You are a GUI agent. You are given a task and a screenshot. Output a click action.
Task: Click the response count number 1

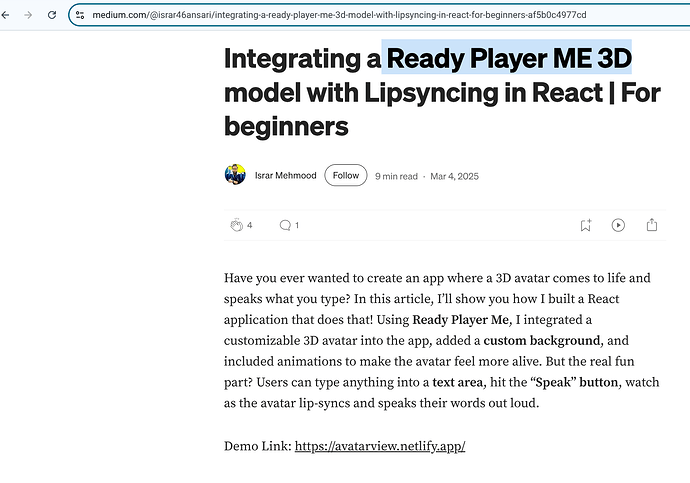[297, 225]
